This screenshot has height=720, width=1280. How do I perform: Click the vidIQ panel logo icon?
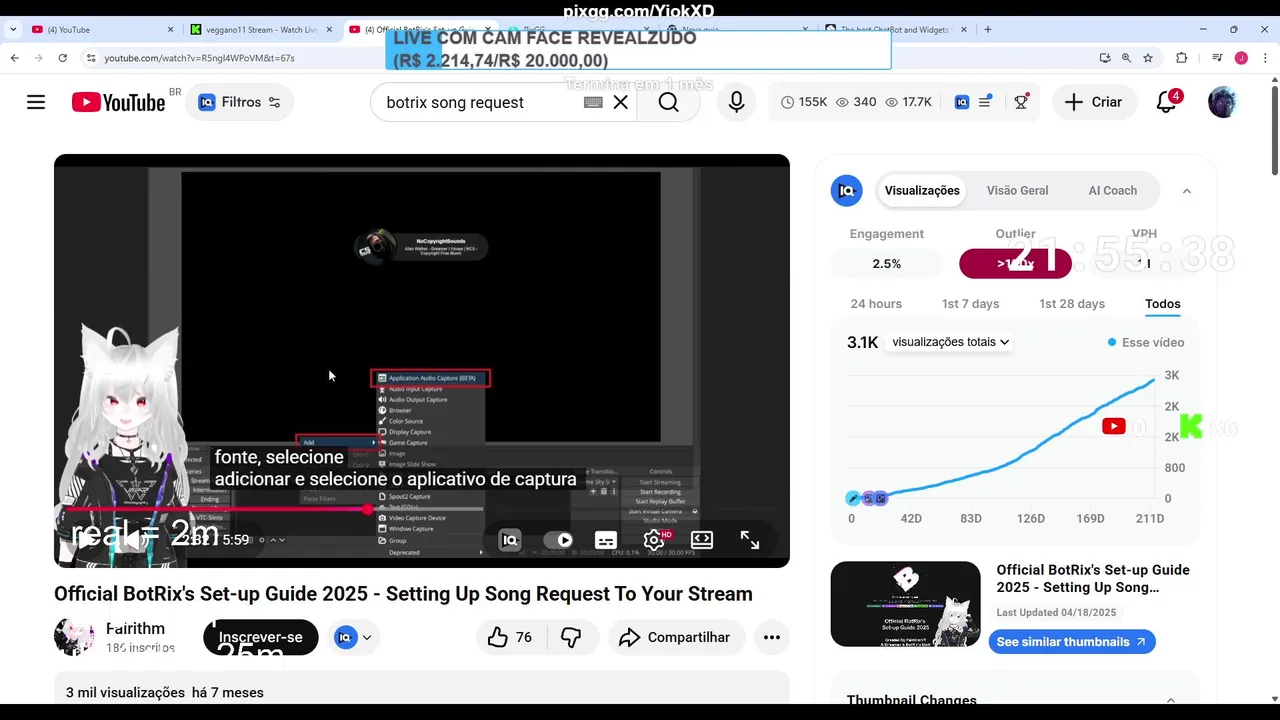[847, 190]
